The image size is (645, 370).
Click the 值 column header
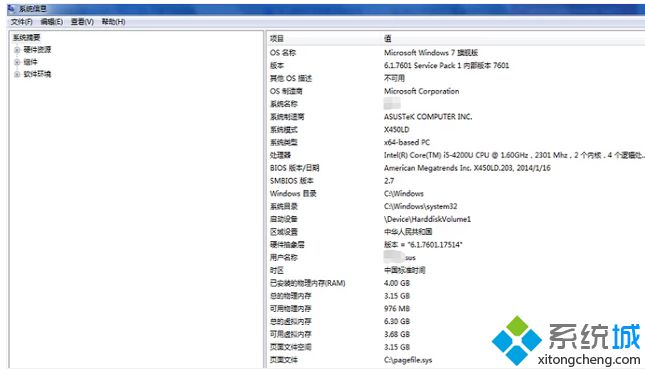[x=387, y=39]
